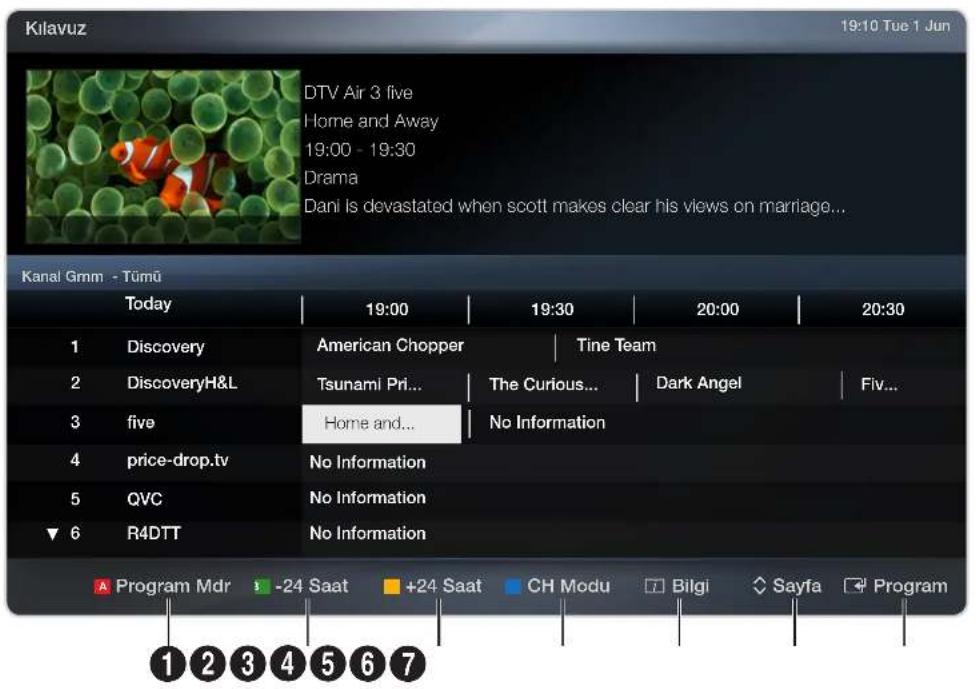Click the 19:10 Tue 1 Jun clock

(895, 26)
